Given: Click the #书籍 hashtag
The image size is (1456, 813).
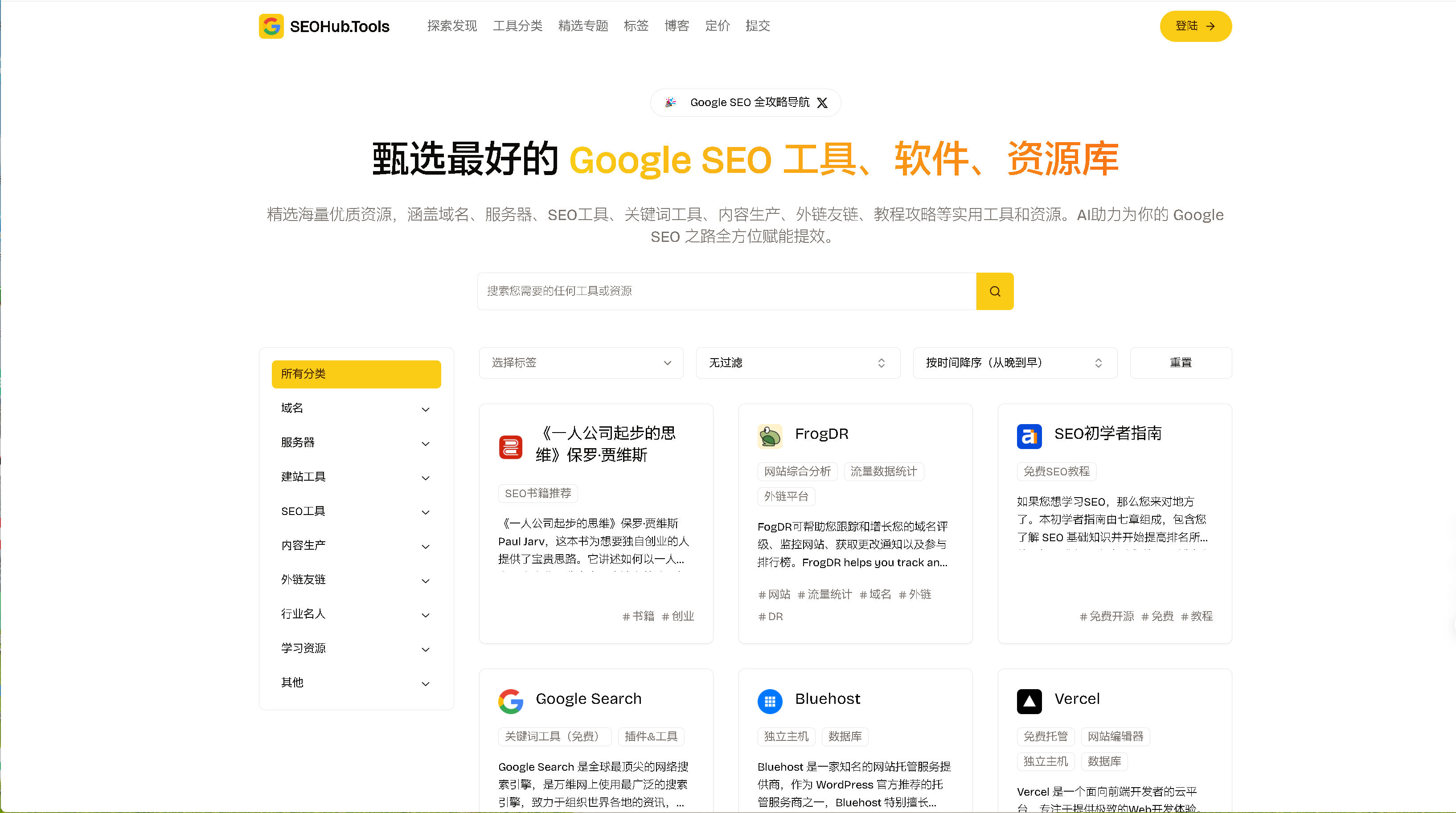Looking at the screenshot, I should tap(638, 616).
